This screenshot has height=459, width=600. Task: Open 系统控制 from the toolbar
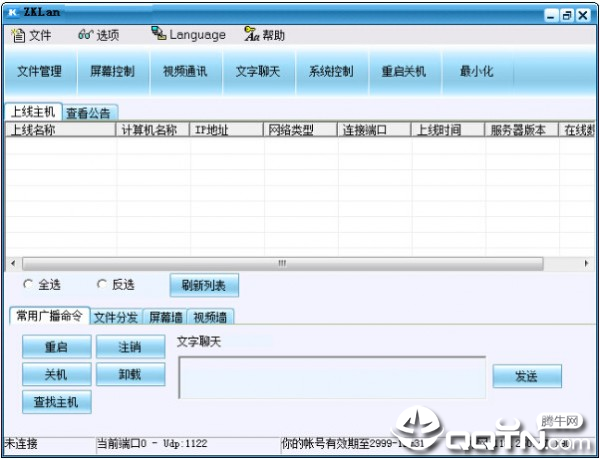tap(331, 72)
